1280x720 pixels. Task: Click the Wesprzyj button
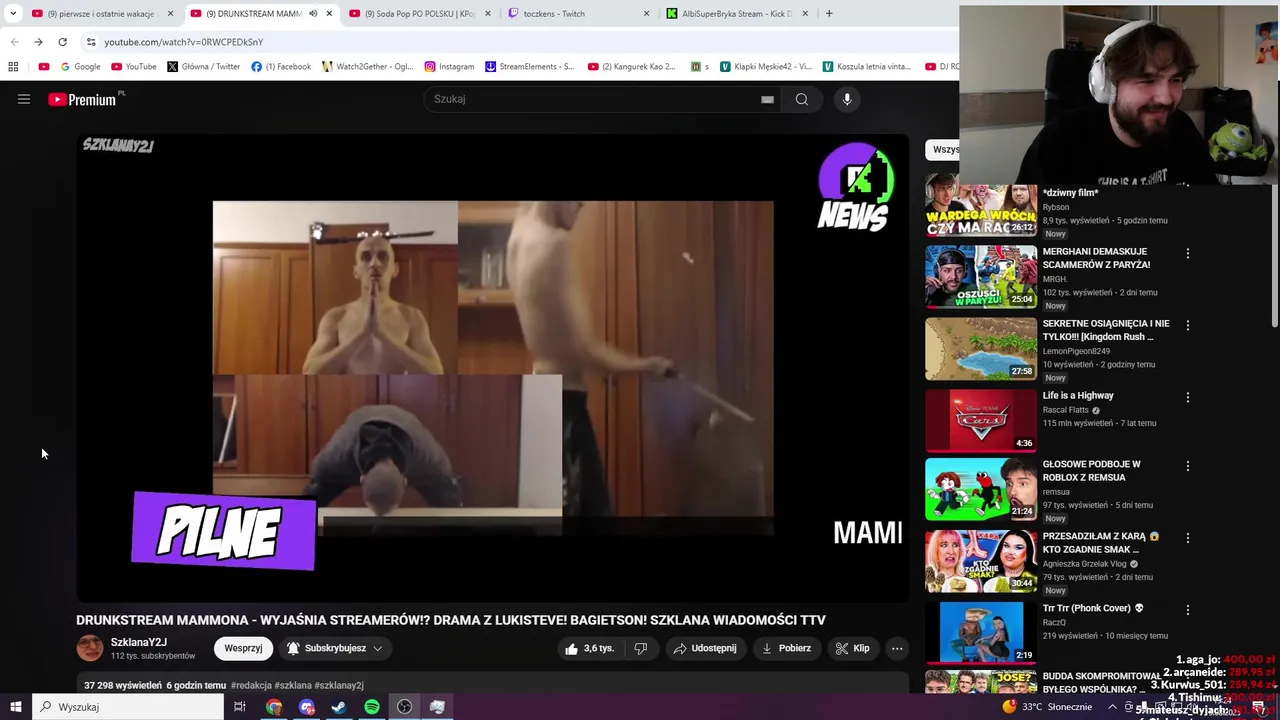coord(243,648)
